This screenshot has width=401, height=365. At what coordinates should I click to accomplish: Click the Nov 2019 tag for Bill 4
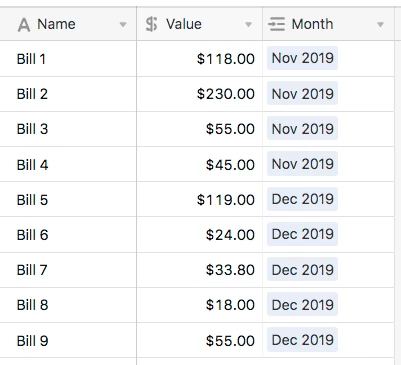click(302, 164)
